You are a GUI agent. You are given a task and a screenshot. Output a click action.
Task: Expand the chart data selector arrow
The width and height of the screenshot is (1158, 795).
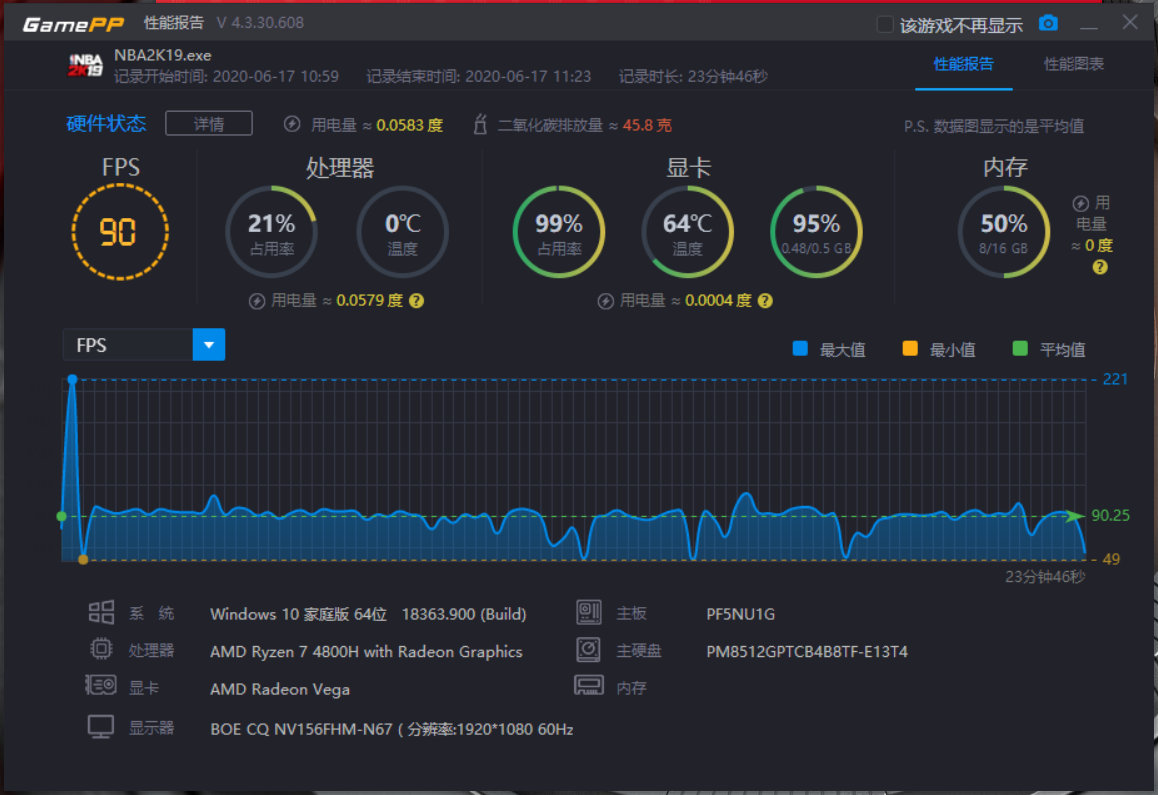pos(209,345)
